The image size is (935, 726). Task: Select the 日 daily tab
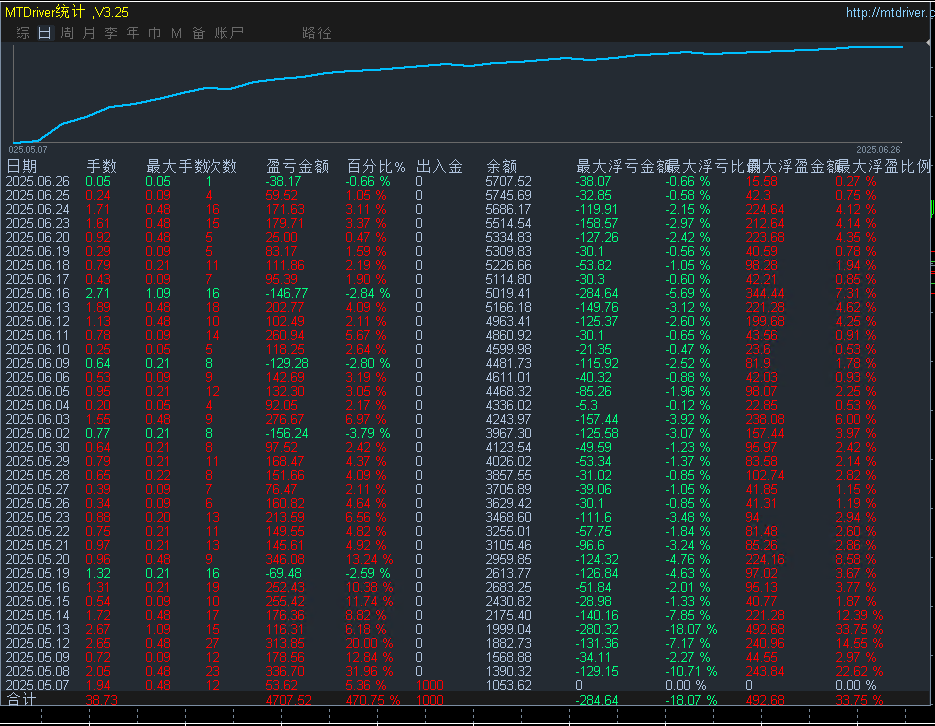coord(45,33)
